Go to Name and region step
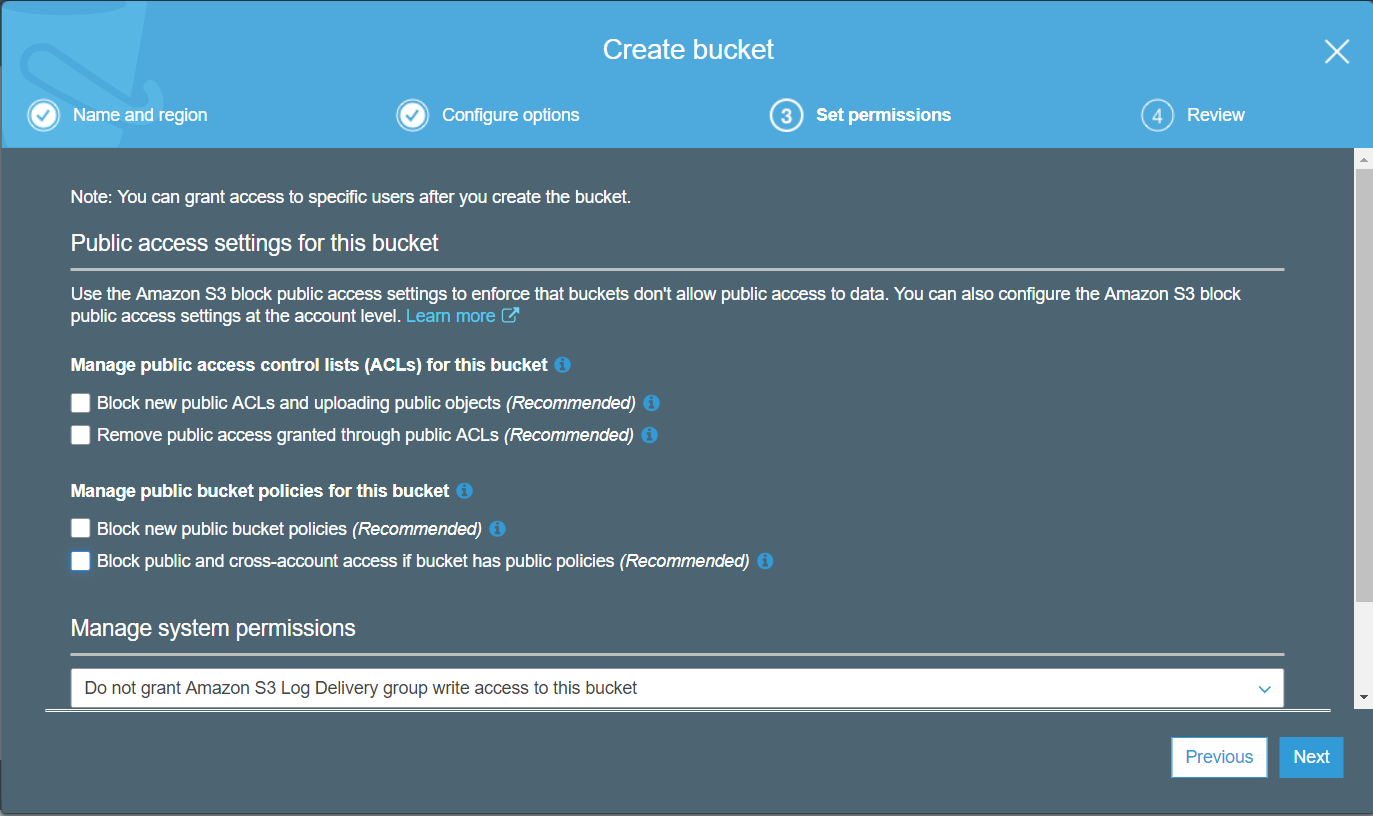The height and width of the screenshot is (816, 1373). (x=139, y=115)
